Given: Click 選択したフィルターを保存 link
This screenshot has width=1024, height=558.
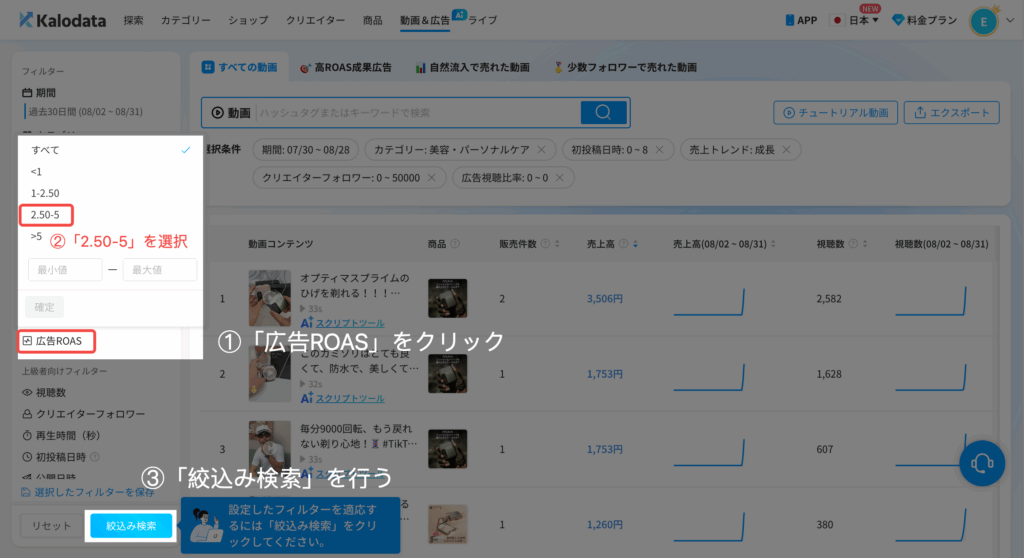Looking at the screenshot, I should [88, 492].
